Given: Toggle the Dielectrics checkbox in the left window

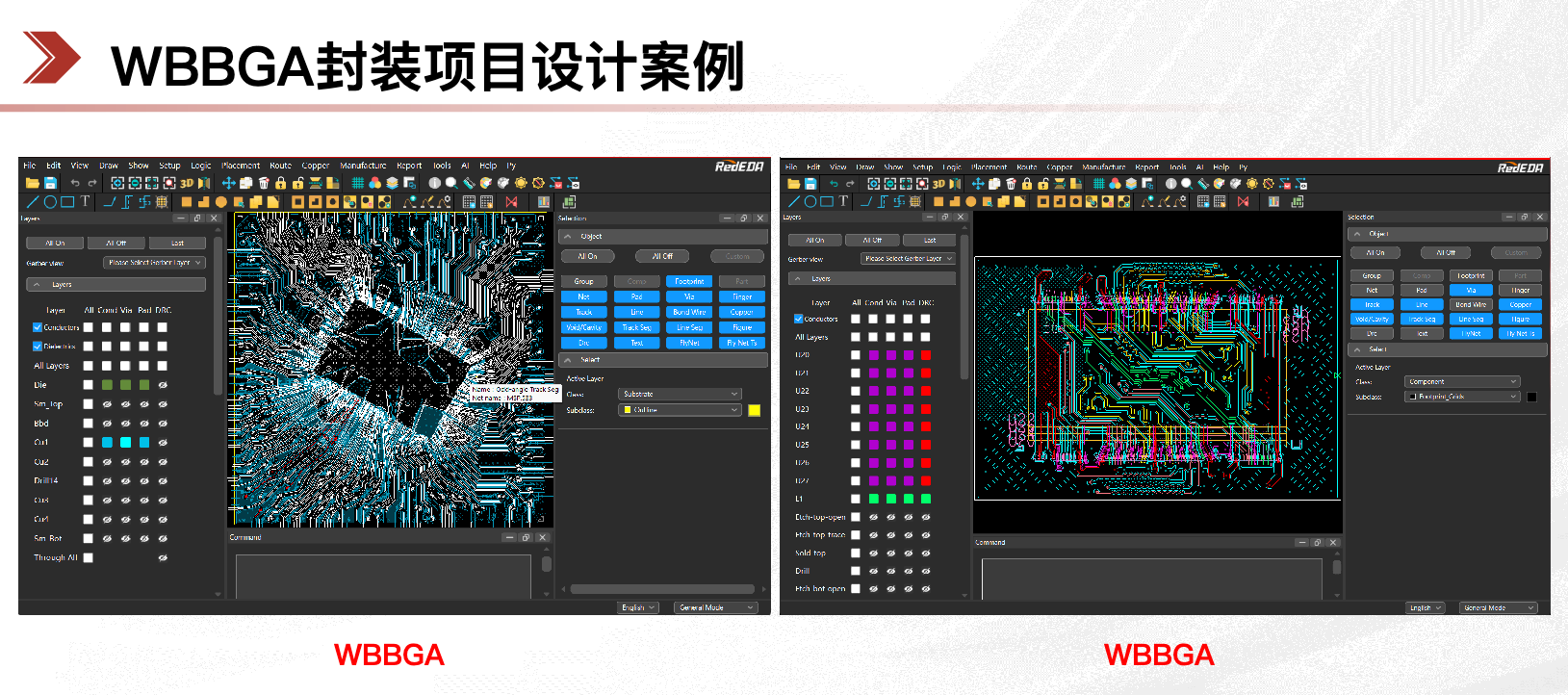Looking at the screenshot, I should coord(38,347).
